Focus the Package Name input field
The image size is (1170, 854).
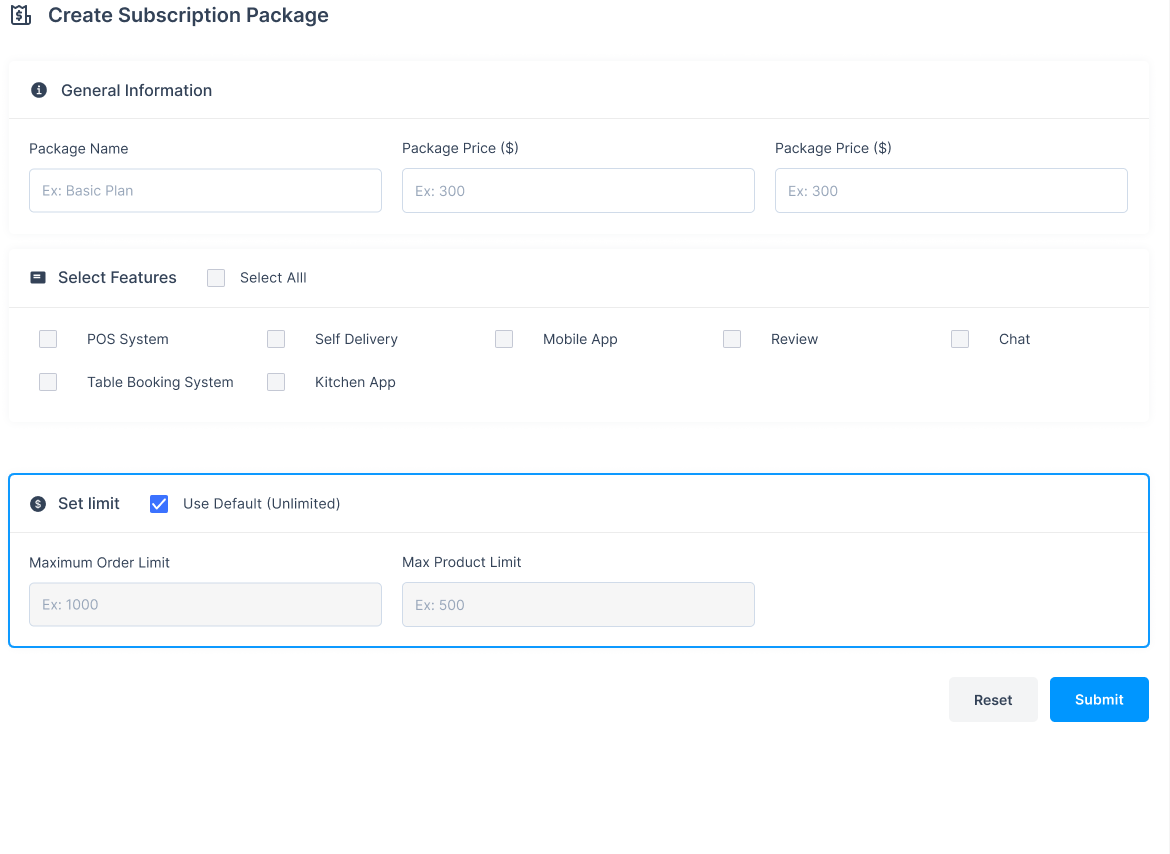(x=205, y=190)
